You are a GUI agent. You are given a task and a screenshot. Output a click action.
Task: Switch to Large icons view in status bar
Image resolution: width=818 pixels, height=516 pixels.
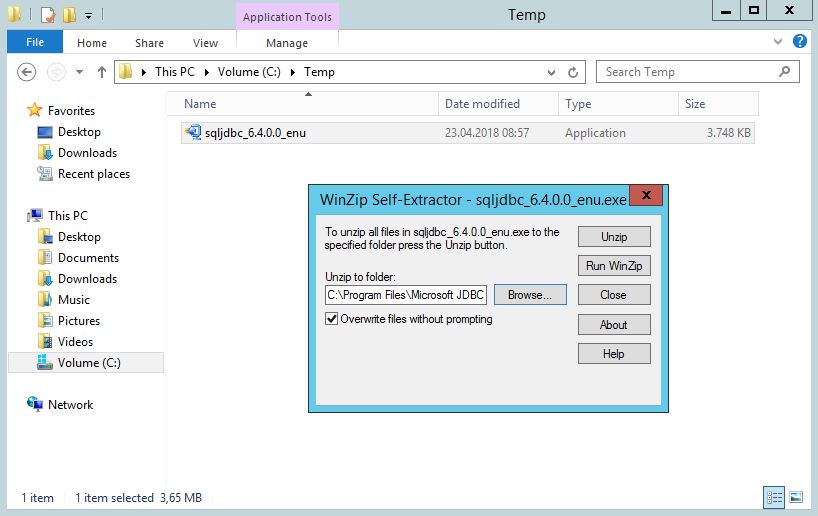tap(796, 497)
